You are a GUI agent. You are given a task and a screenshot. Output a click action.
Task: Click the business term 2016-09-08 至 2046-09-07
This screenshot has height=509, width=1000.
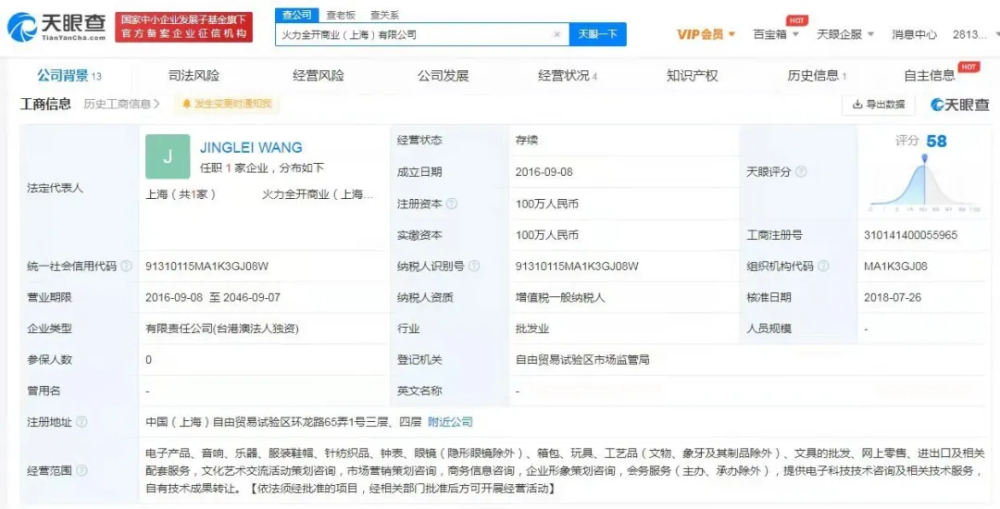[213, 297]
